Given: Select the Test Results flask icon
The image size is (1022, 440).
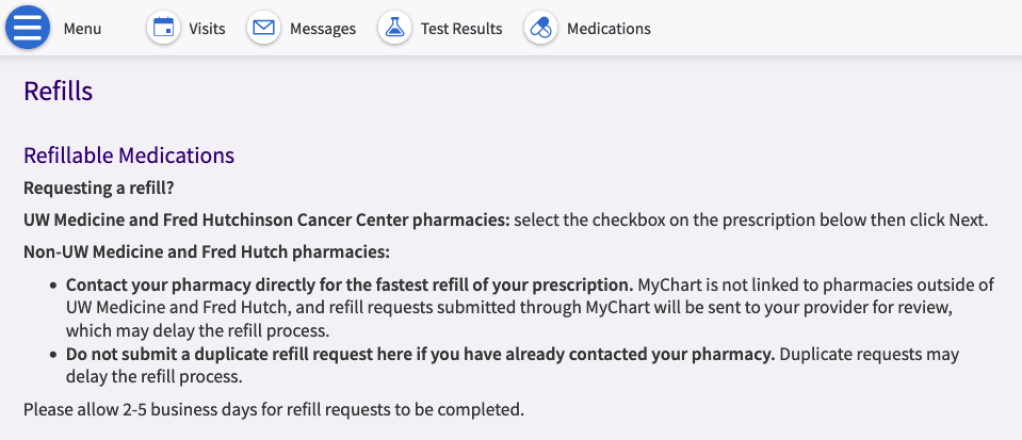Looking at the screenshot, I should point(395,28).
